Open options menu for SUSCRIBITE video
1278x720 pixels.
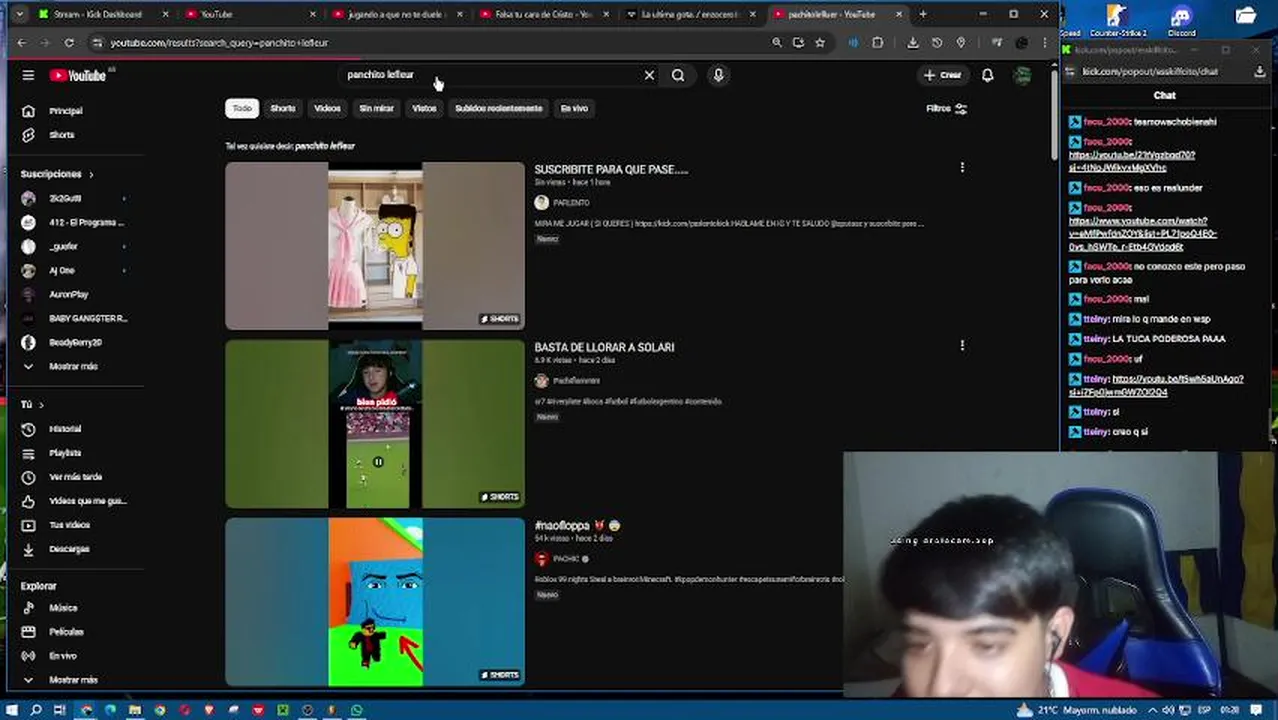(962, 168)
